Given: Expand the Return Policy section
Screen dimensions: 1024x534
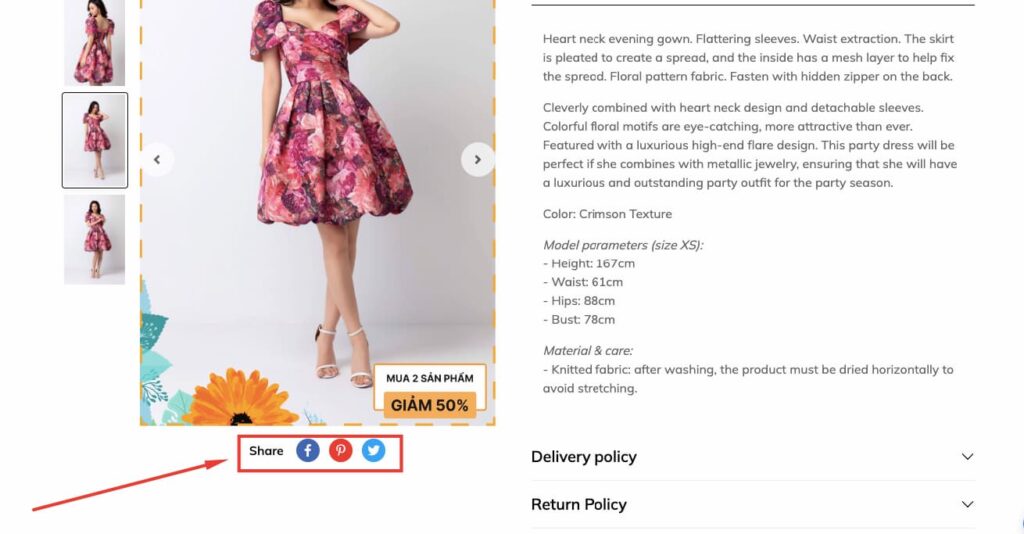Looking at the screenshot, I should pyautogui.click(x=967, y=505).
